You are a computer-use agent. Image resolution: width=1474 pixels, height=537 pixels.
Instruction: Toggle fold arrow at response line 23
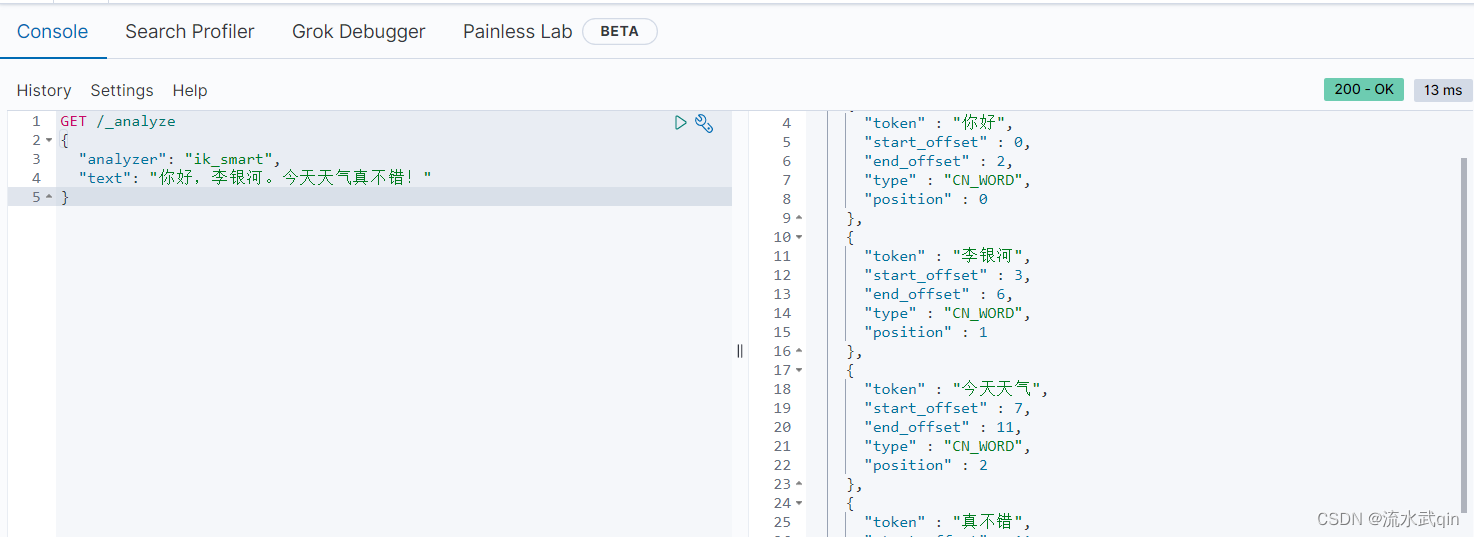pos(799,484)
